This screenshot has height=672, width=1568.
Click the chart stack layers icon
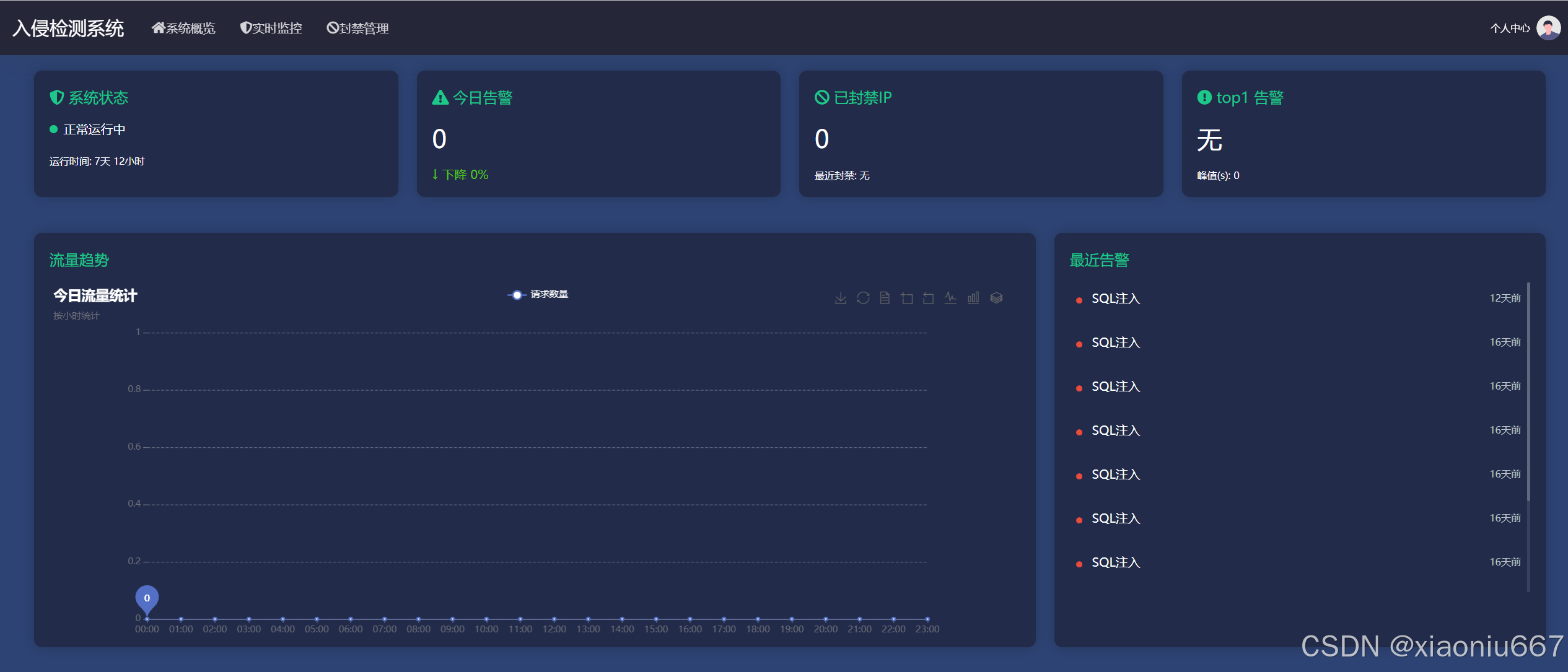click(x=996, y=299)
